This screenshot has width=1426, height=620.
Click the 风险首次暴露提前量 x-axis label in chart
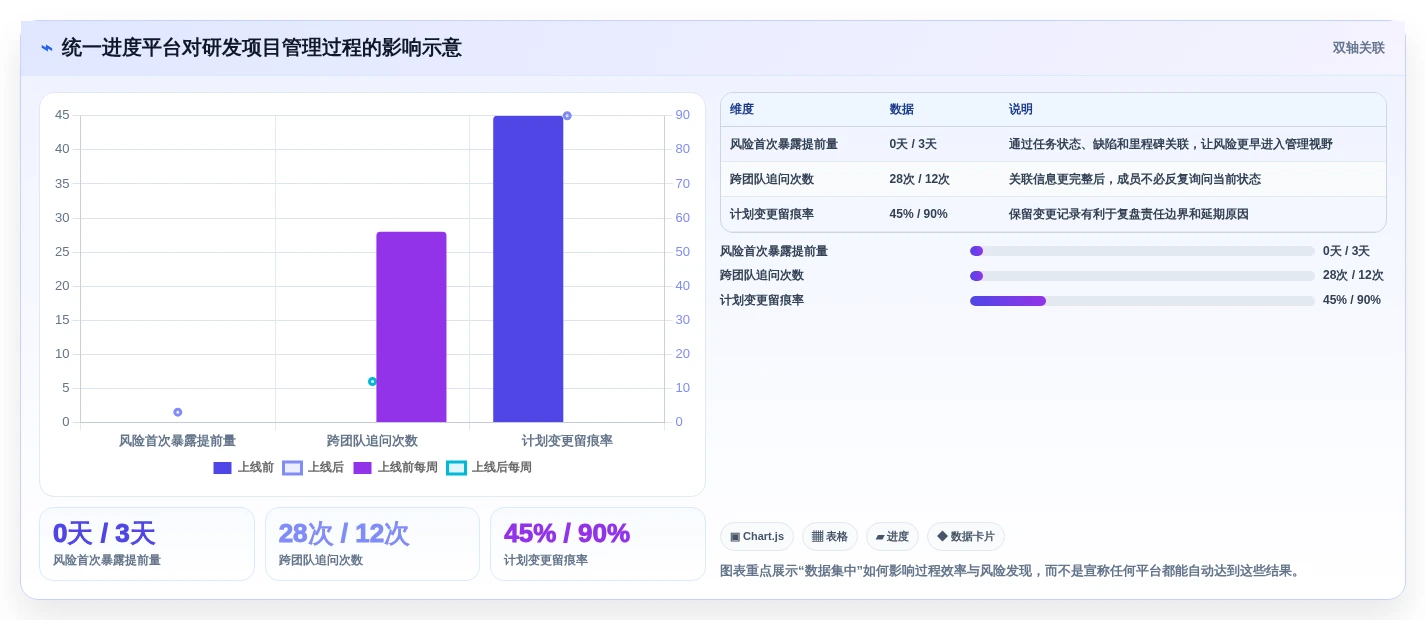click(x=178, y=441)
